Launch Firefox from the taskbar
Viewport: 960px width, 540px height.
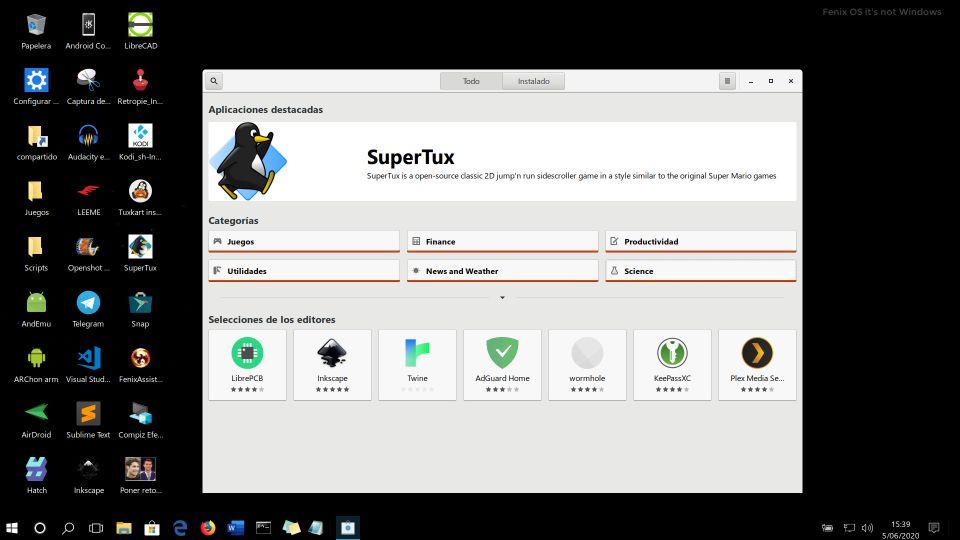[208, 527]
